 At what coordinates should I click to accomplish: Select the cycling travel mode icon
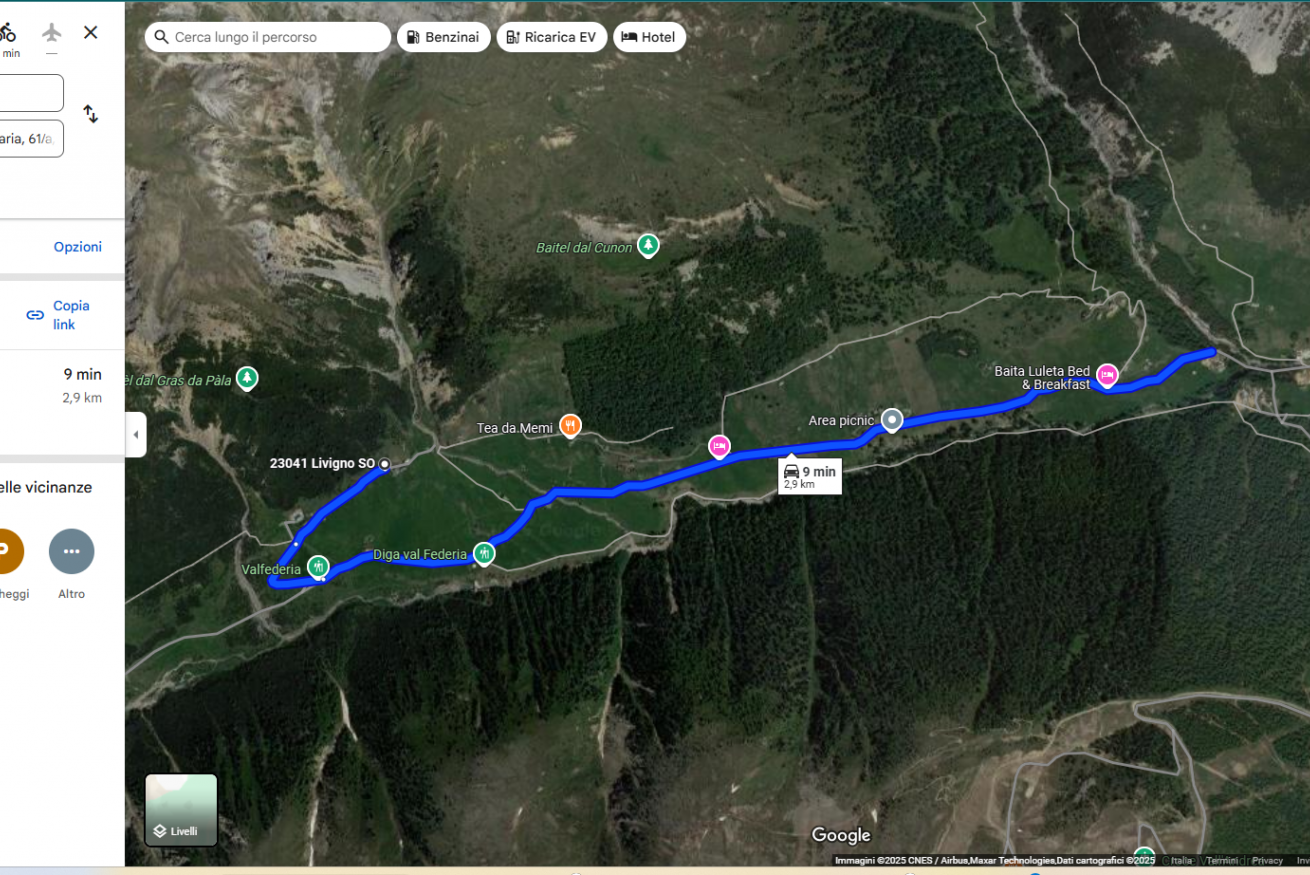pyautogui.click(x=7, y=32)
